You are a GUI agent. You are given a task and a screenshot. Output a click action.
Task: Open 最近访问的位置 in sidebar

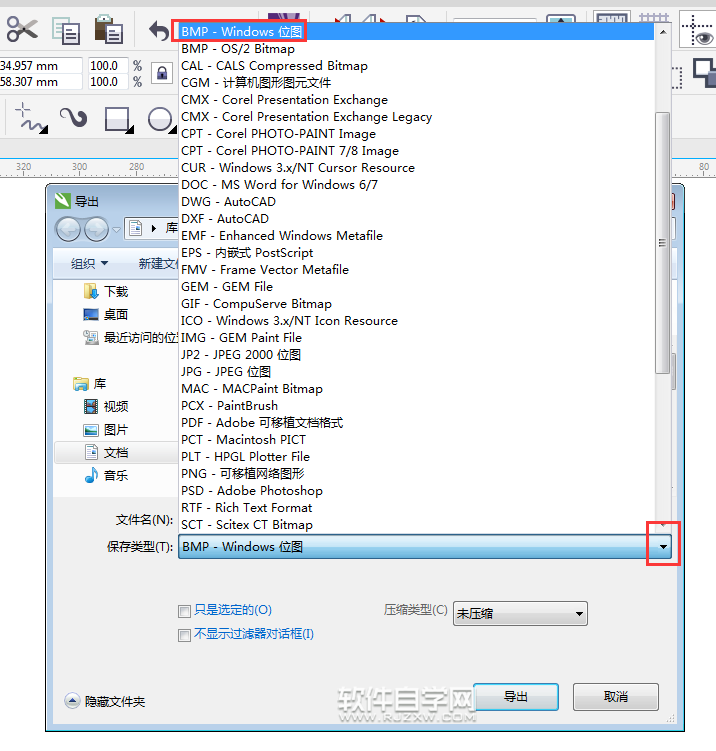point(130,338)
